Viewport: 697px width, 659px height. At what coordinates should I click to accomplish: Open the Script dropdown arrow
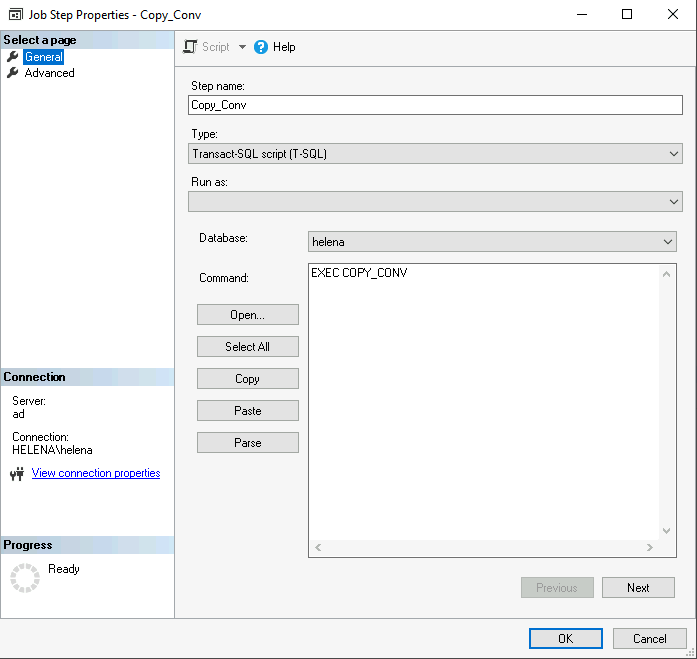click(x=242, y=47)
